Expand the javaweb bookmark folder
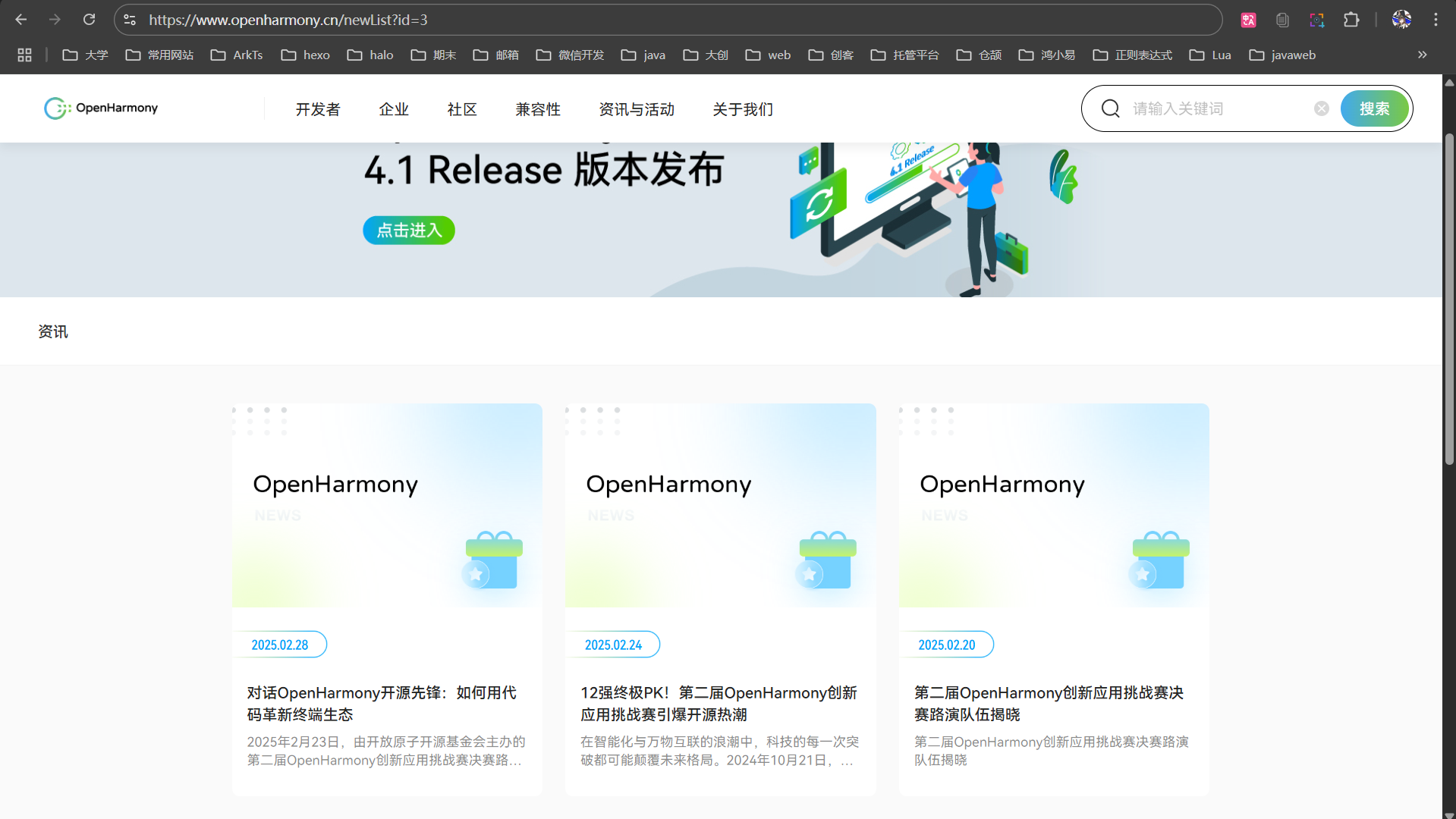The width and height of the screenshot is (1456, 819). 1282,55
